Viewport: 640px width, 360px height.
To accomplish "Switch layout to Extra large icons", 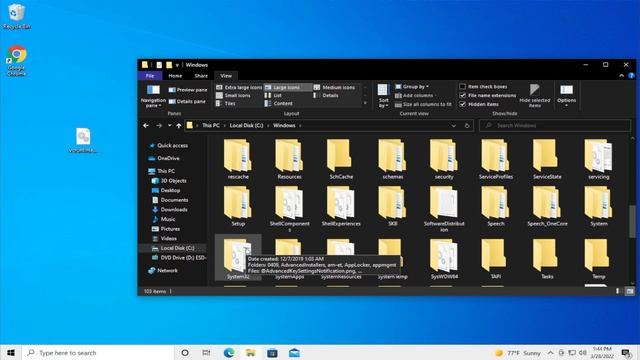I will coord(239,87).
